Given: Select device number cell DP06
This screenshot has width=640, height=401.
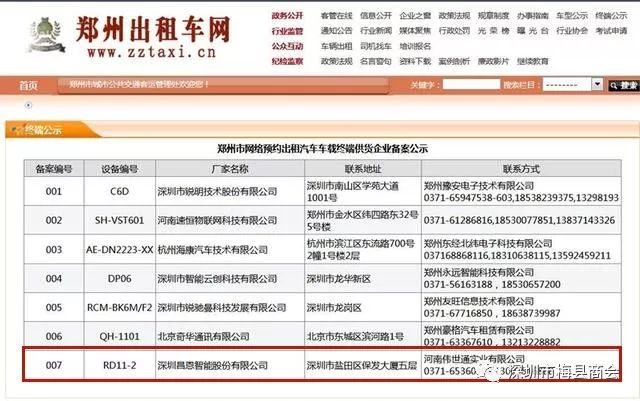Looking at the screenshot, I should pyautogui.click(x=120, y=278).
